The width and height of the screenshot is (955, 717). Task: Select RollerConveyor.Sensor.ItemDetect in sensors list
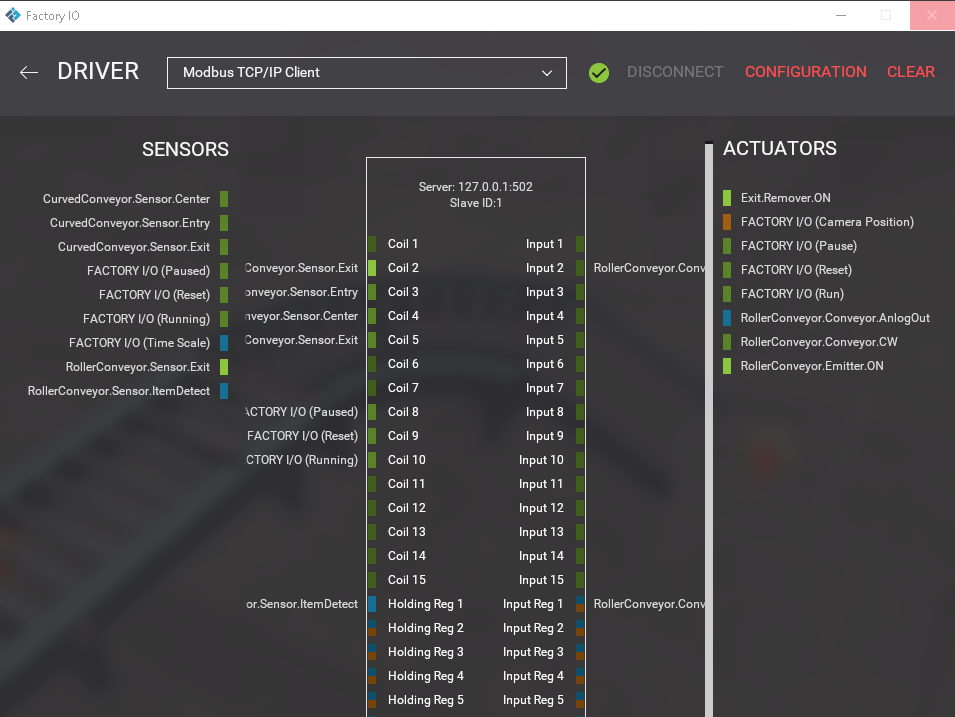point(119,390)
